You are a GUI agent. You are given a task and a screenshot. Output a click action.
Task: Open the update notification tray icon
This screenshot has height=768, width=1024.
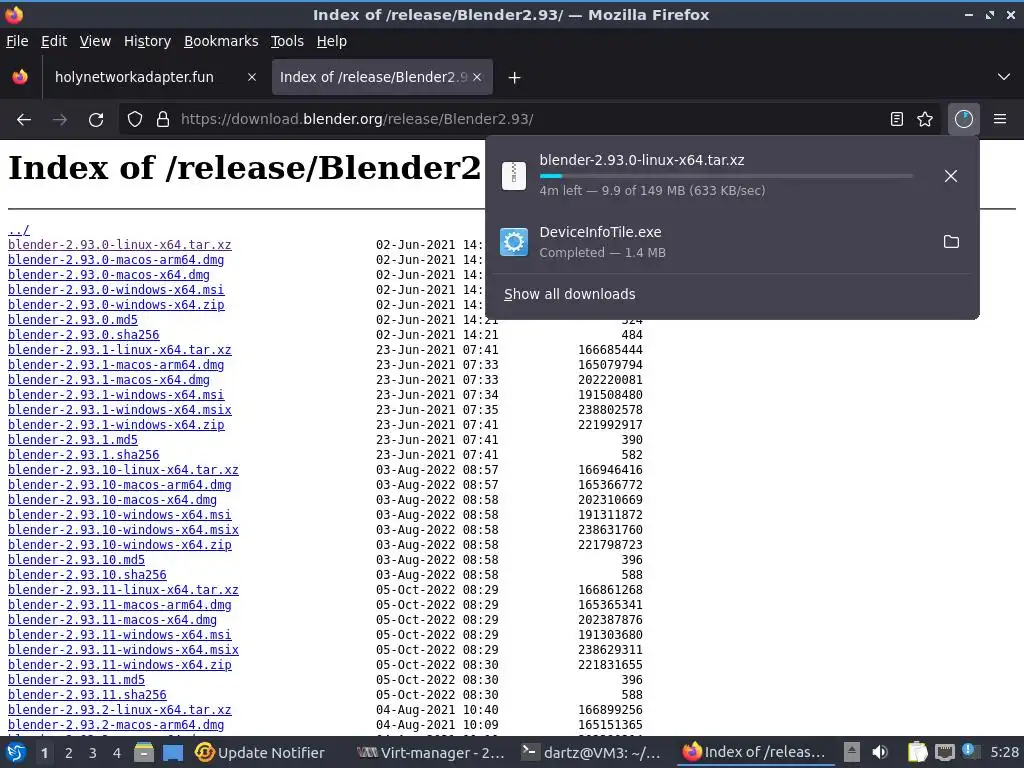(970, 751)
